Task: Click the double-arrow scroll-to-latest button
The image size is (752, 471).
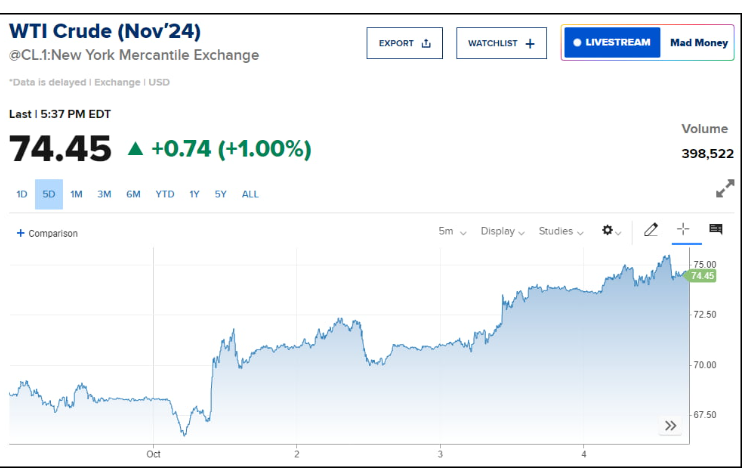Action: point(671,426)
